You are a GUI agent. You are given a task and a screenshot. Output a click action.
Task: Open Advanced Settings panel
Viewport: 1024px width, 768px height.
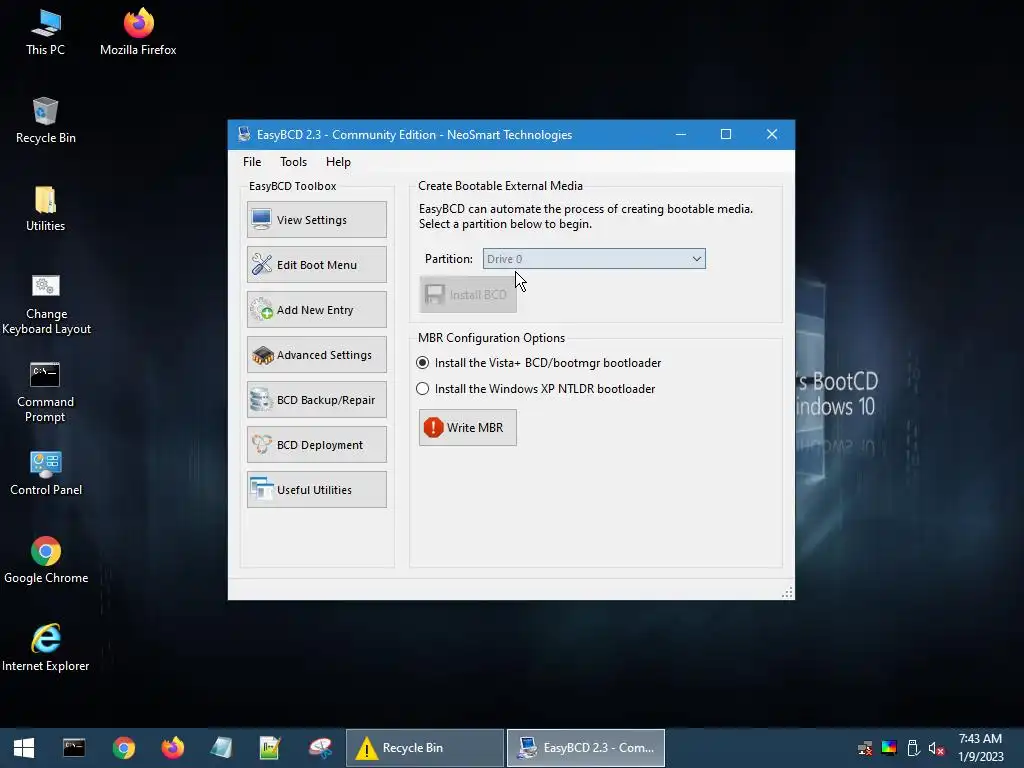(317, 355)
